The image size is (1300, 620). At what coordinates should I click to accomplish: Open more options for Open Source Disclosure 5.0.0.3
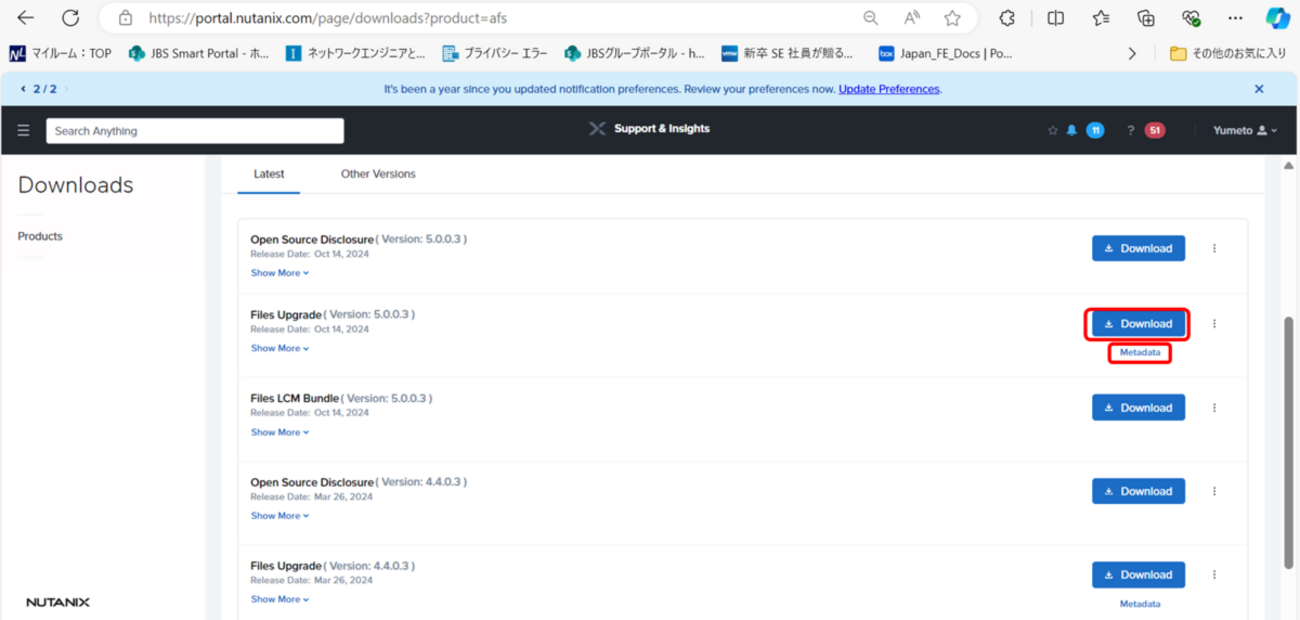pyautogui.click(x=1214, y=248)
